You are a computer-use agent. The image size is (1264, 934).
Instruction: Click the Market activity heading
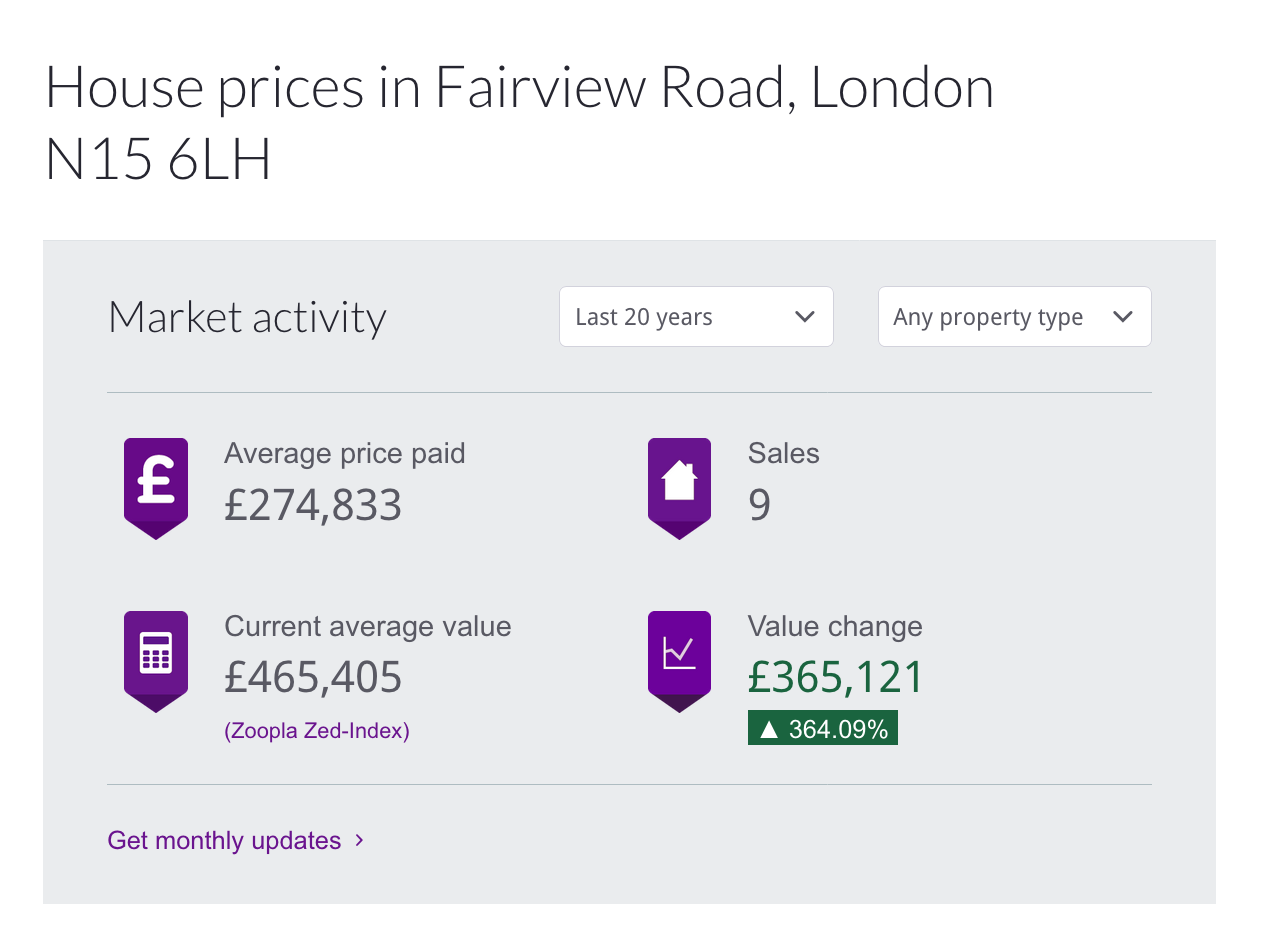247,317
